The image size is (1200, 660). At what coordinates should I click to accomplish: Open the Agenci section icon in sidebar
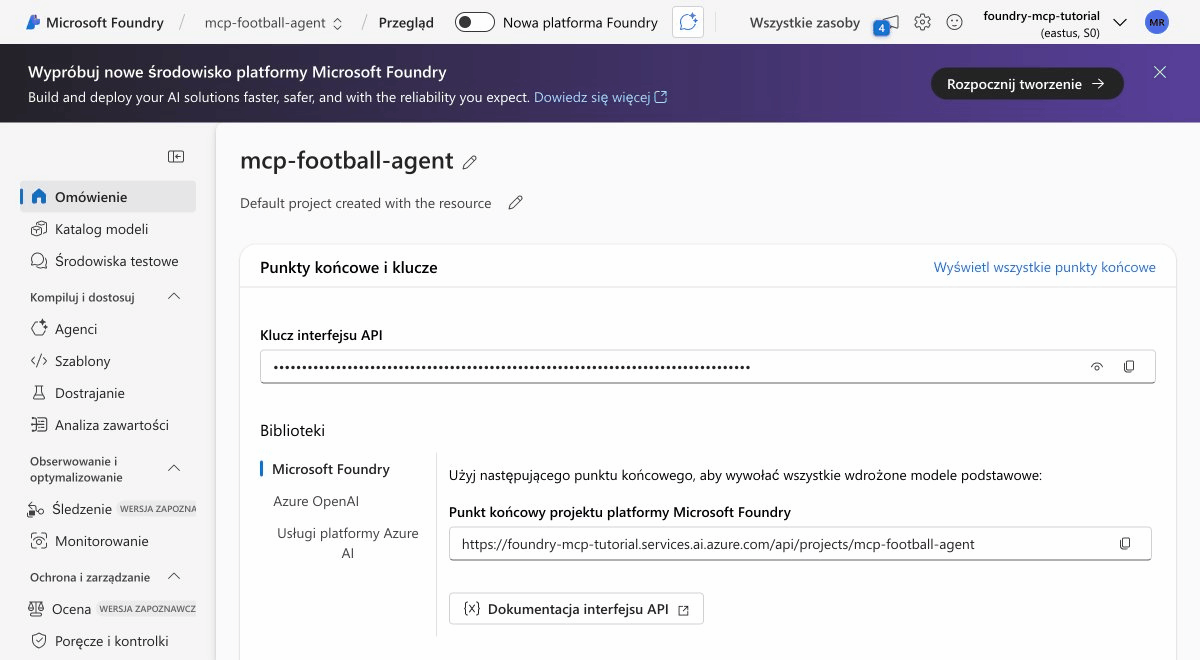(x=37, y=328)
